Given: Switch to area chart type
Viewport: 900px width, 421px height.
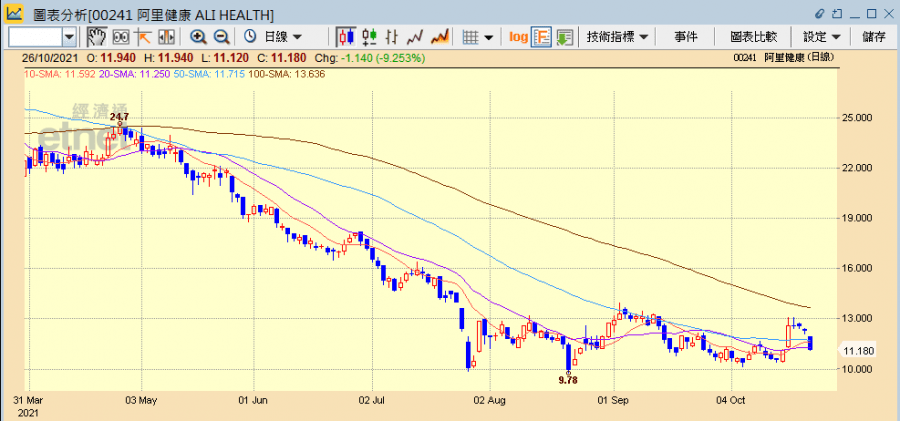Looking at the screenshot, I should [x=438, y=37].
